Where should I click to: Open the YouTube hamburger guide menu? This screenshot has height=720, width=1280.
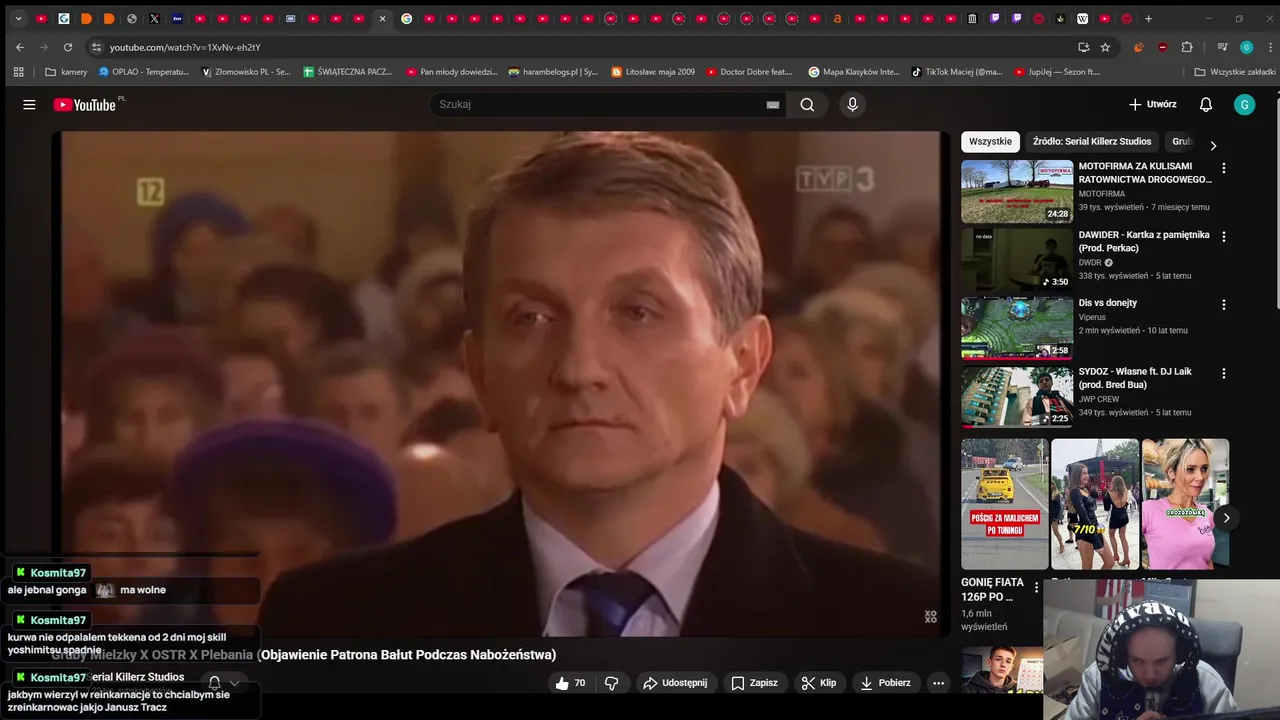click(29, 105)
